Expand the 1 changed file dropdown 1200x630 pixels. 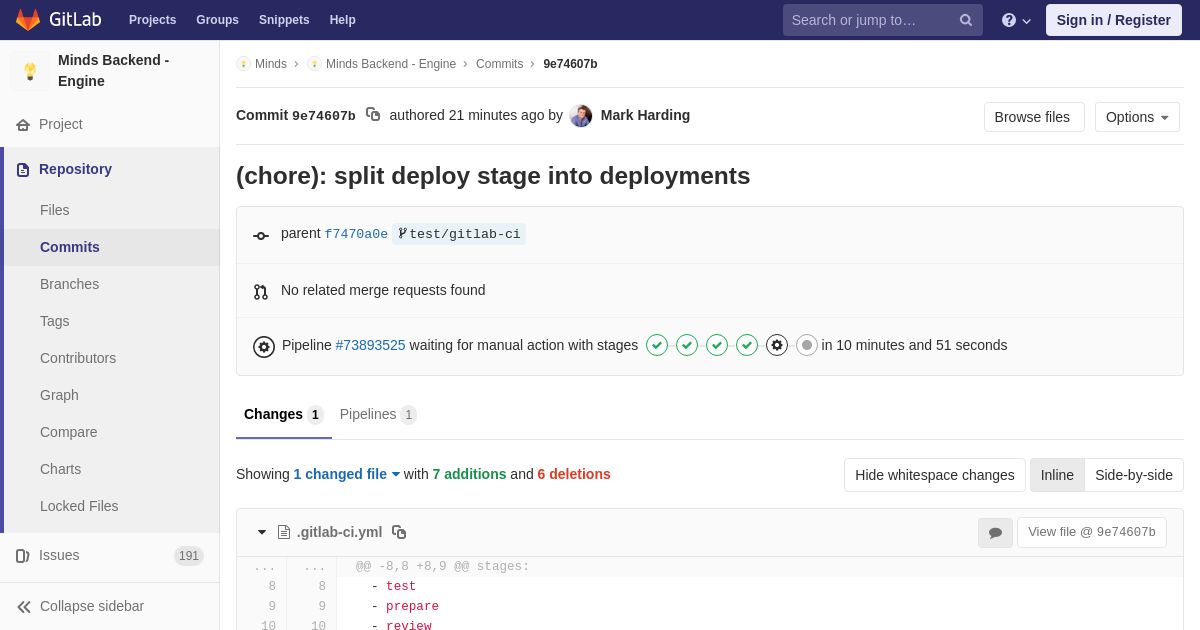[347, 474]
